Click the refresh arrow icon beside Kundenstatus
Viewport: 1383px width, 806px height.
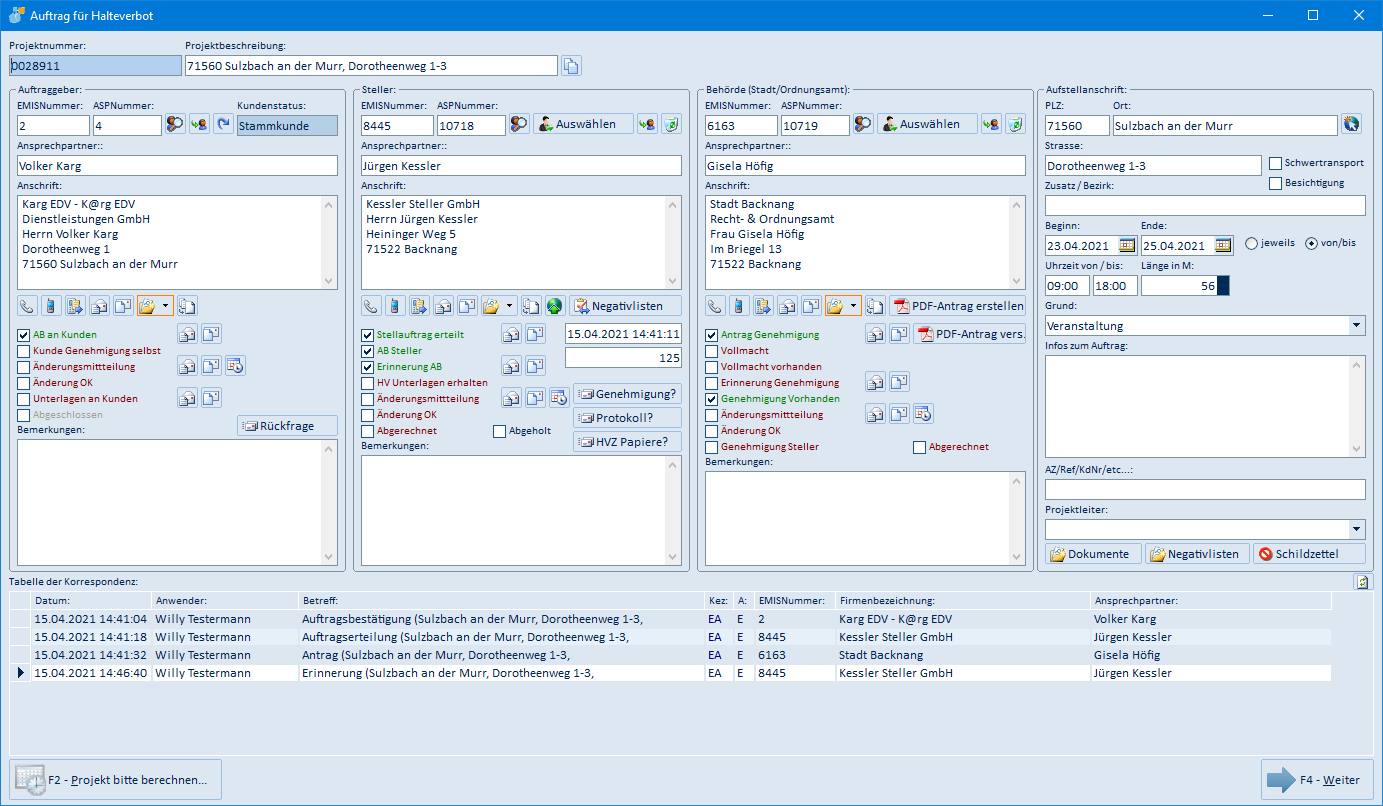coord(223,124)
